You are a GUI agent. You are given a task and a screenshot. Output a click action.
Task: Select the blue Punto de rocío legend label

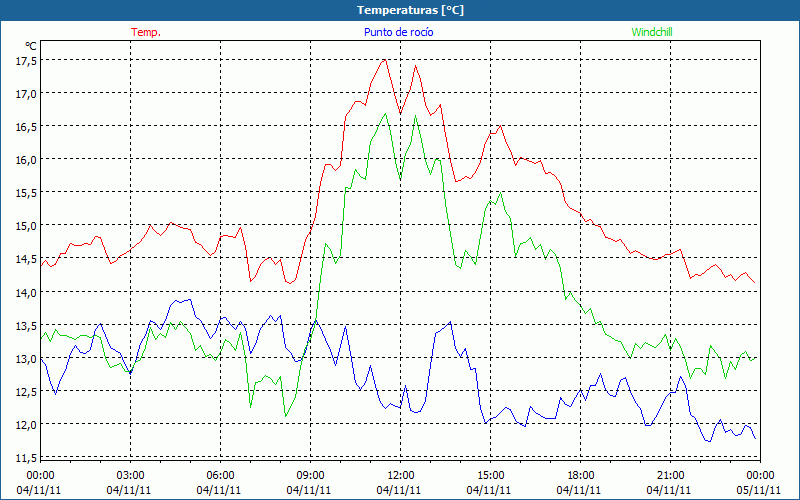pyautogui.click(x=398, y=32)
